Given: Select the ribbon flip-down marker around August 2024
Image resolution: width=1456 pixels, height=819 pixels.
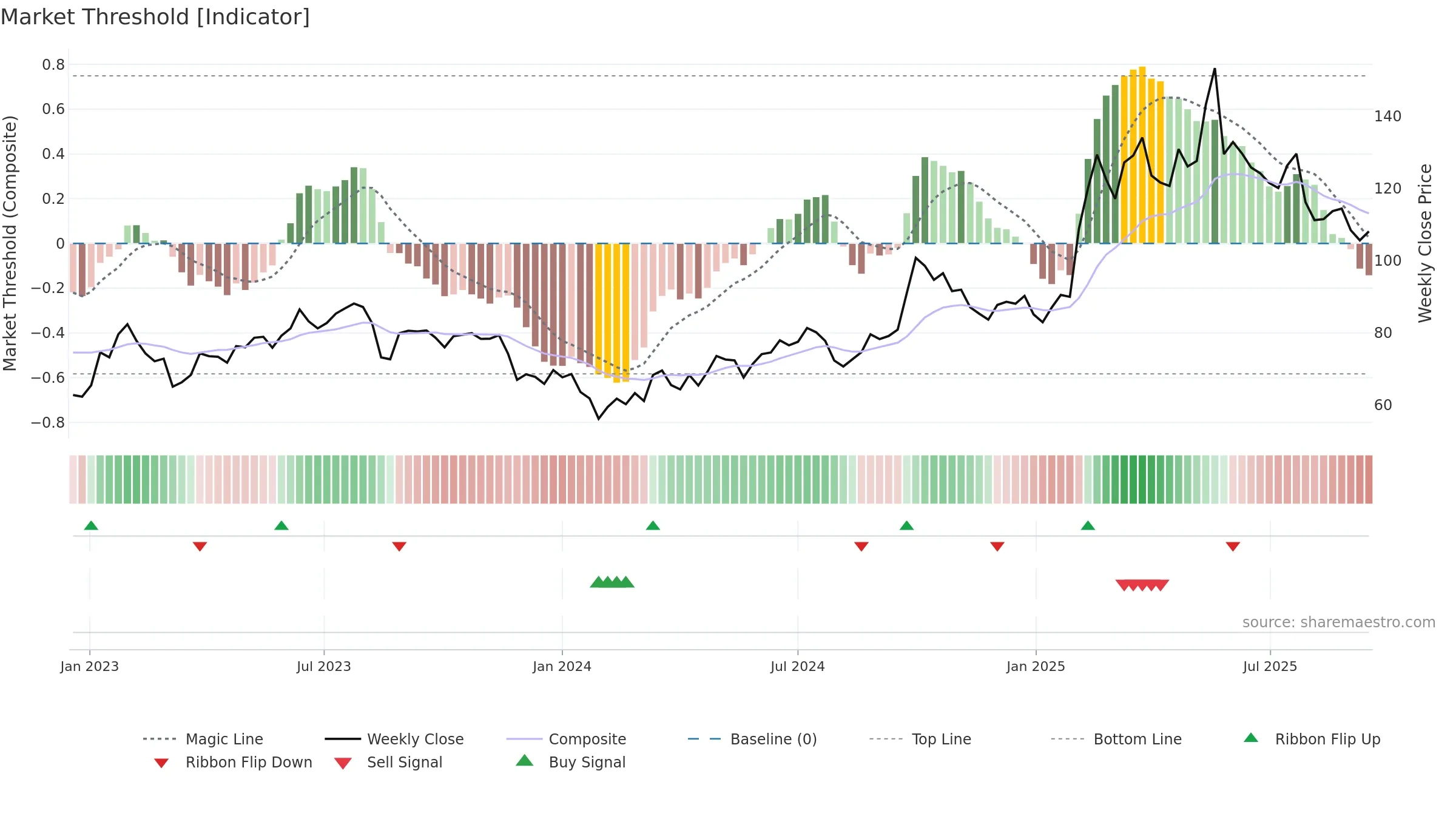Looking at the screenshot, I should click(x=861, y=547).
